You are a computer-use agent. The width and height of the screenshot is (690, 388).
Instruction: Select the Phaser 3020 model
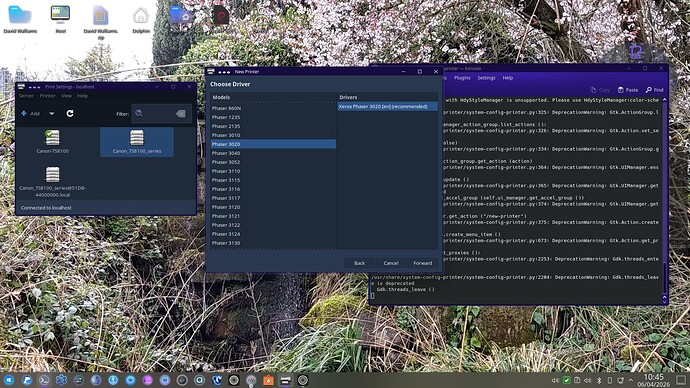(x=273, y=144)
